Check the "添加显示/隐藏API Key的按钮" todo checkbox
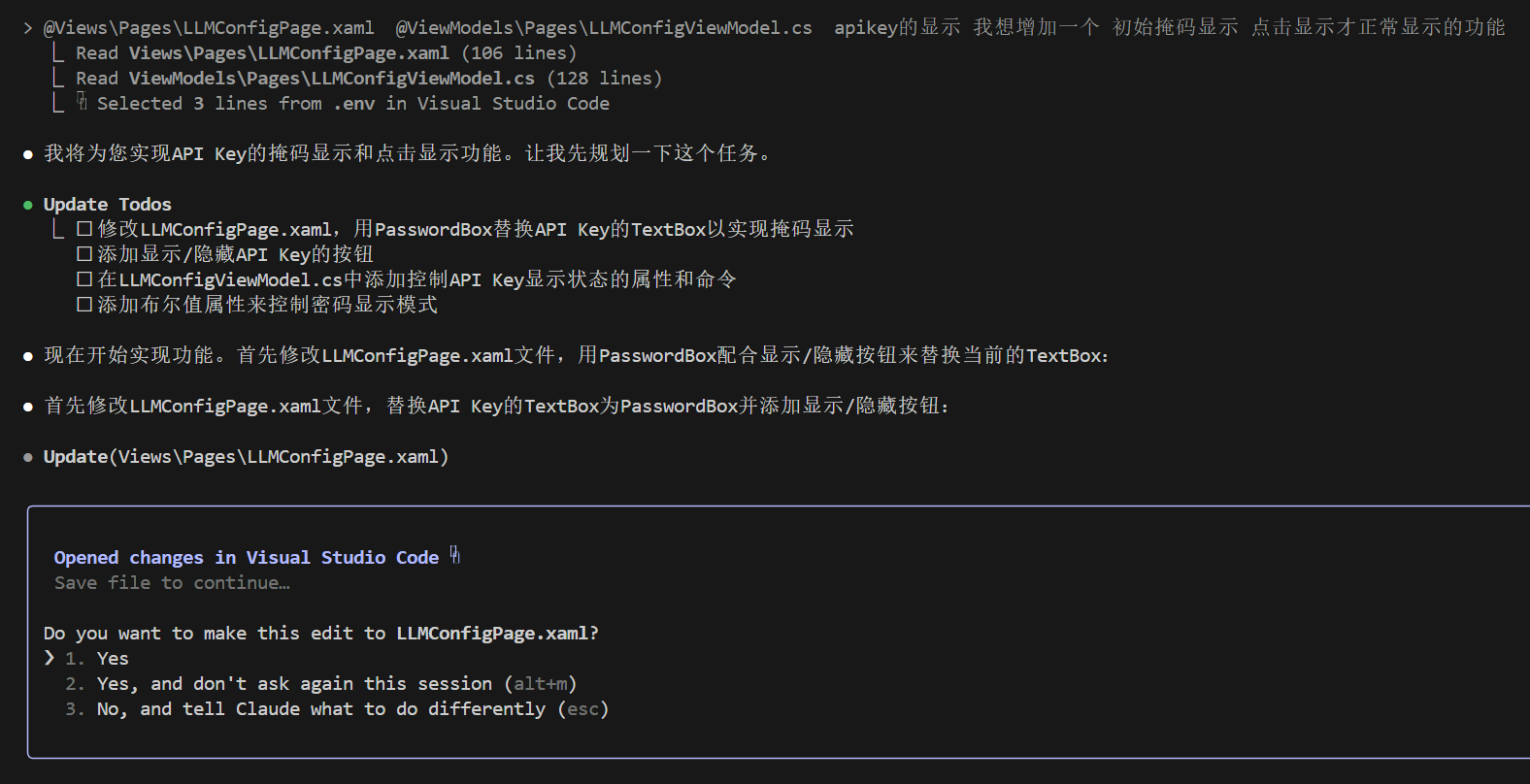 point(84,254)
